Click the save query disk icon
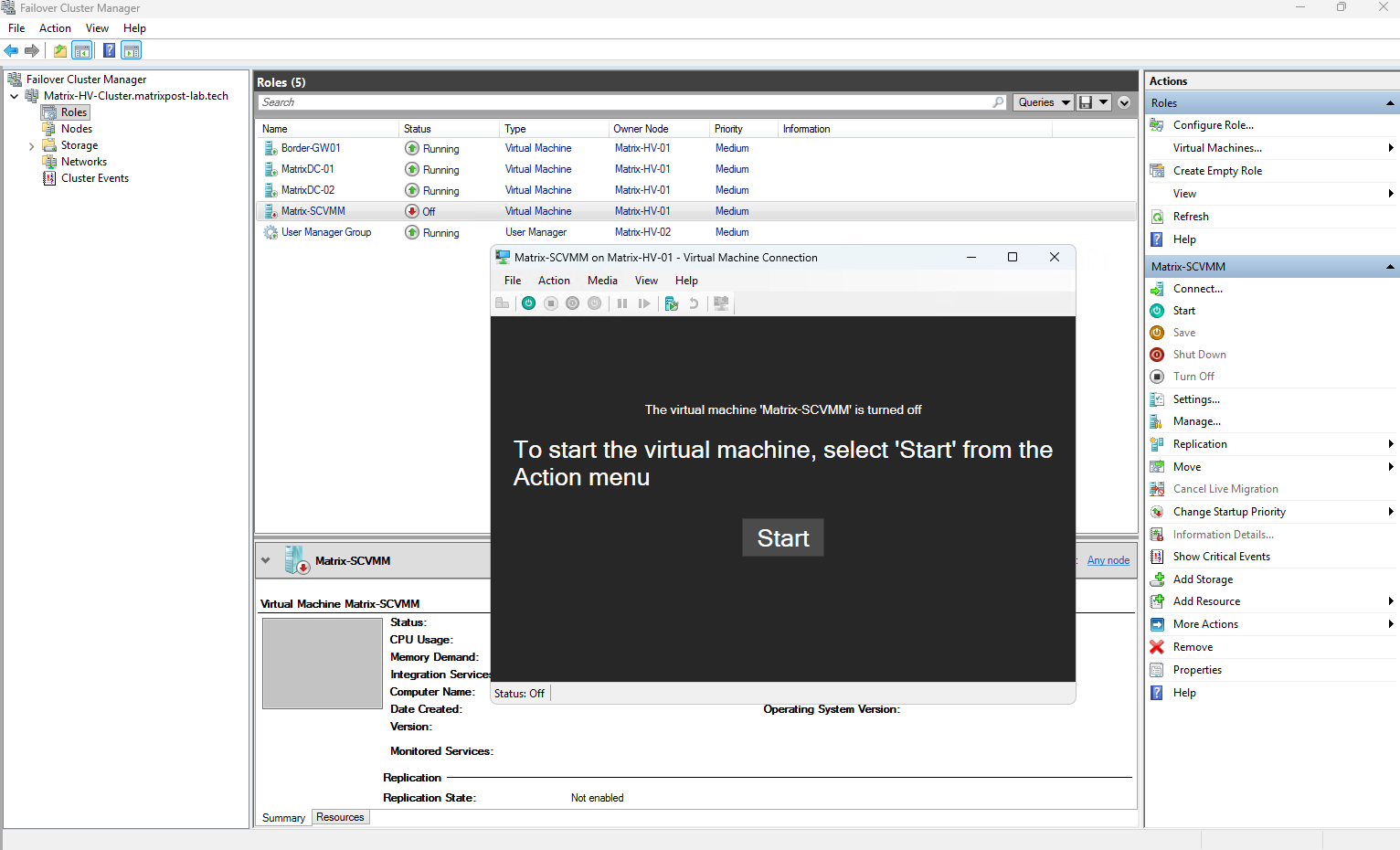This screenshot has width=1400, height=850. tap(1086, 102)
